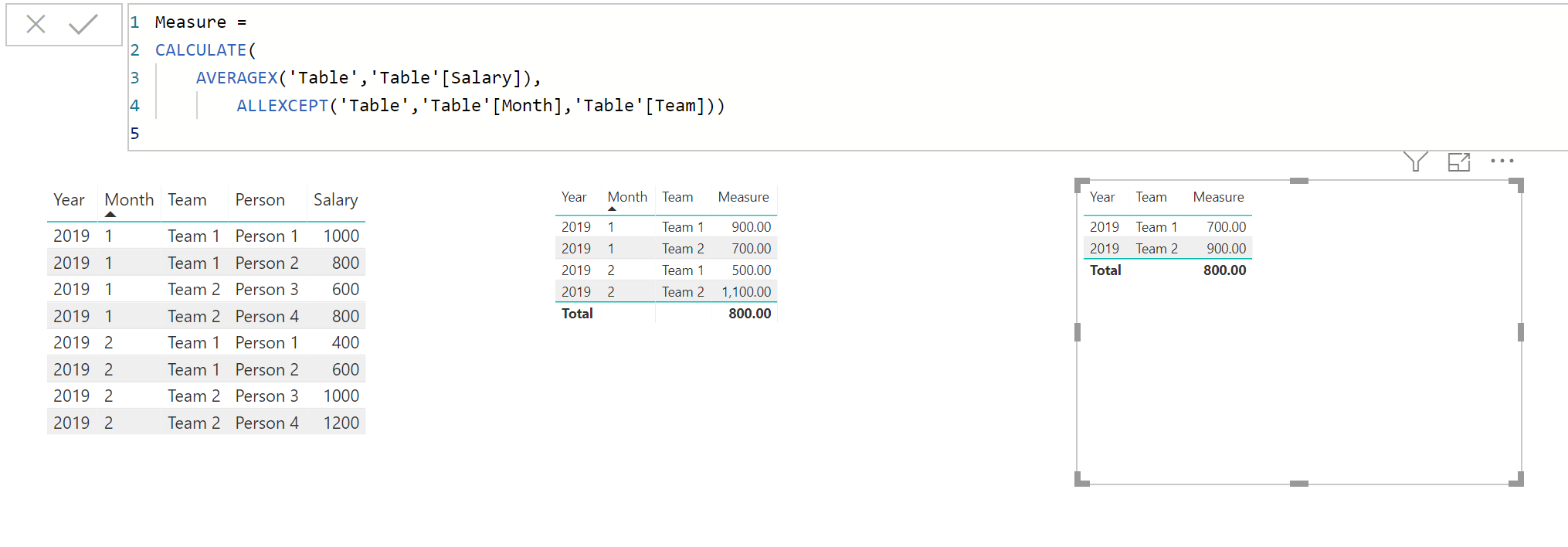Click Team 2 in right table

pos(1156,249)
